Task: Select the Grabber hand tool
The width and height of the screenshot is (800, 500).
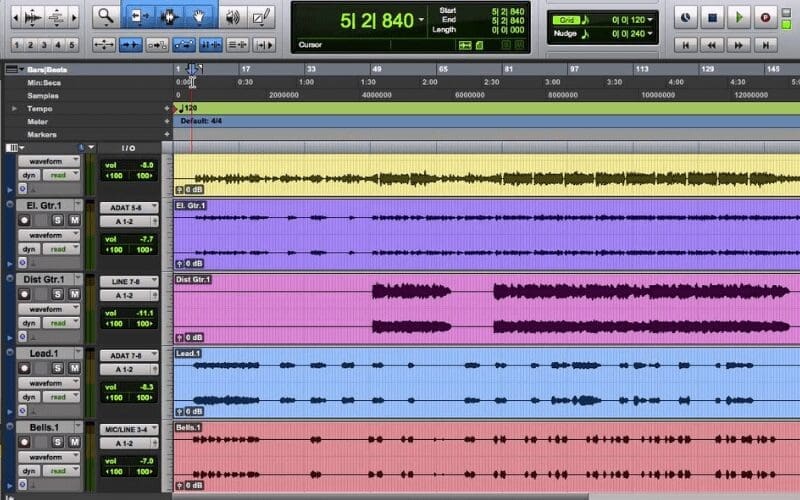Action: click(198, 17)
